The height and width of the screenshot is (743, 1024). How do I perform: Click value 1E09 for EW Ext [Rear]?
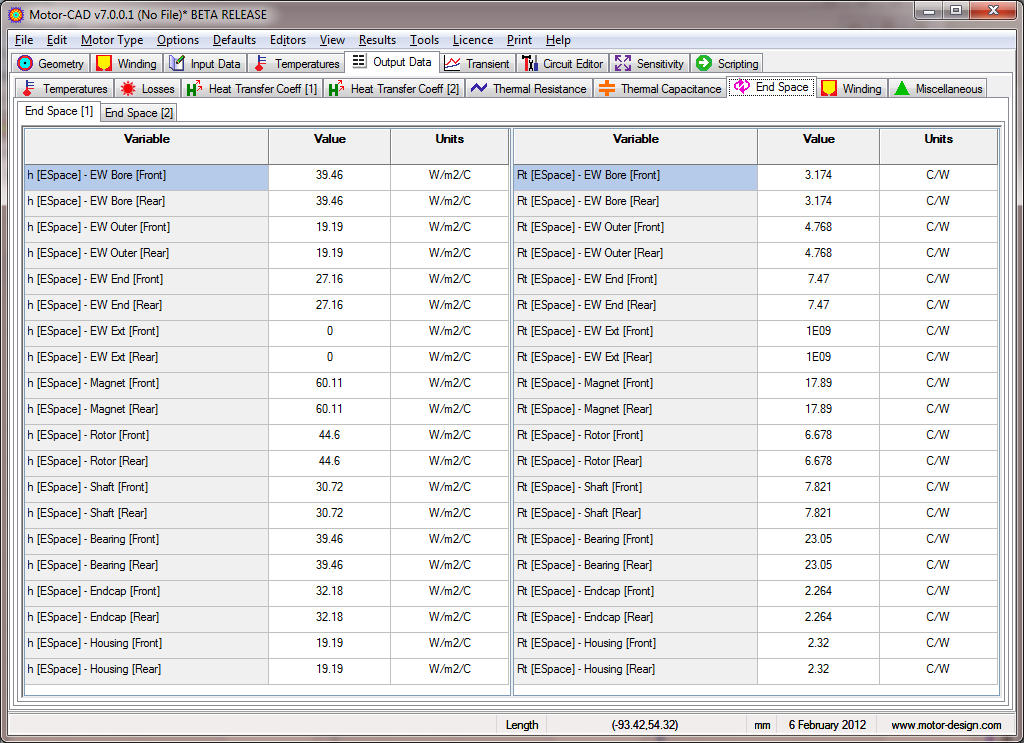click(x=818, y=357)
